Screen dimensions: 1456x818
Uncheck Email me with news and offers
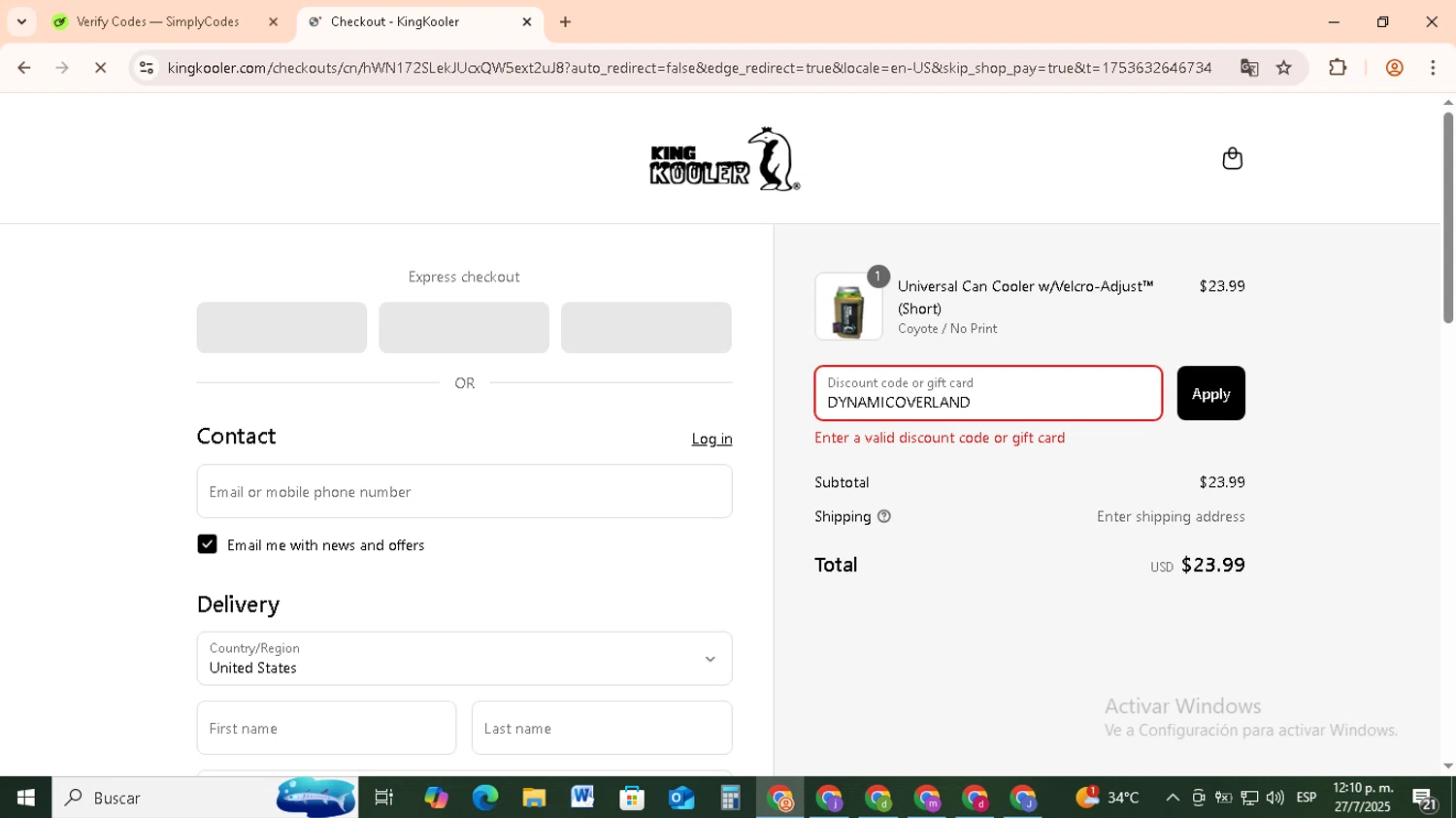pyautogui.click(x=207, y=544)
